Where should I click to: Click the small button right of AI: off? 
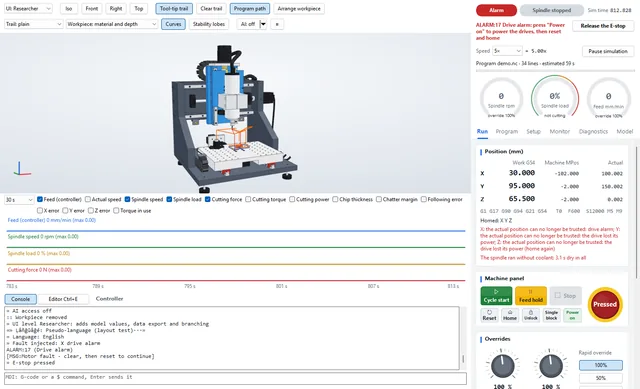pos(277,24)
